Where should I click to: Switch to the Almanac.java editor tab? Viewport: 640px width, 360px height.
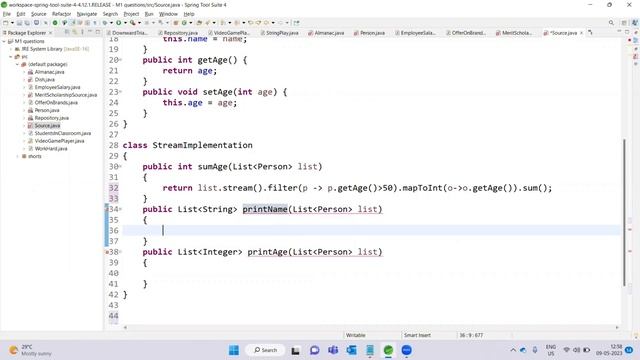tap(327, 33)
